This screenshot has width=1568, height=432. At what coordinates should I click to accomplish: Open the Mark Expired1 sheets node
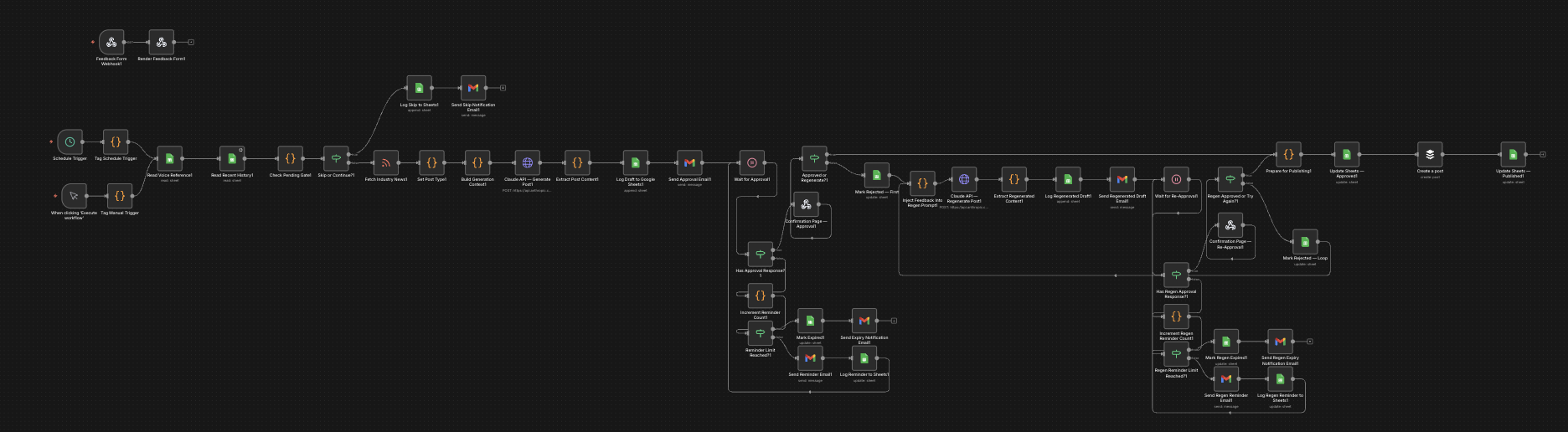[x=810, y=321]
